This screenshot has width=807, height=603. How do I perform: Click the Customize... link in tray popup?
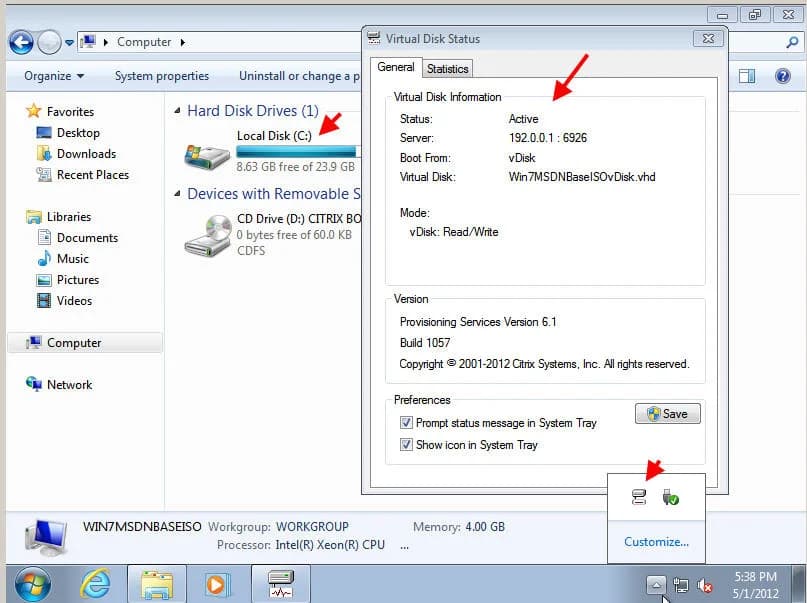656,542
